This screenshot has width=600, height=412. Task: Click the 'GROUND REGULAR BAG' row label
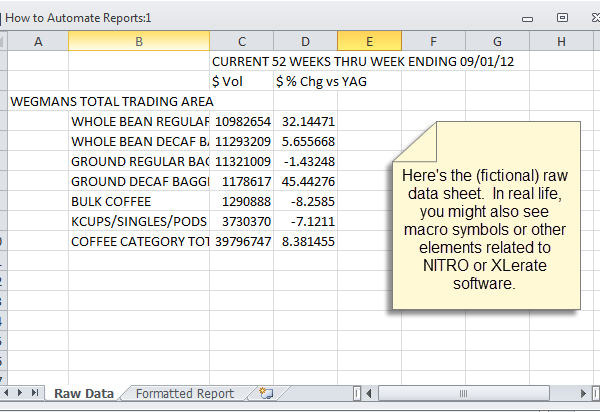(139, 161)
